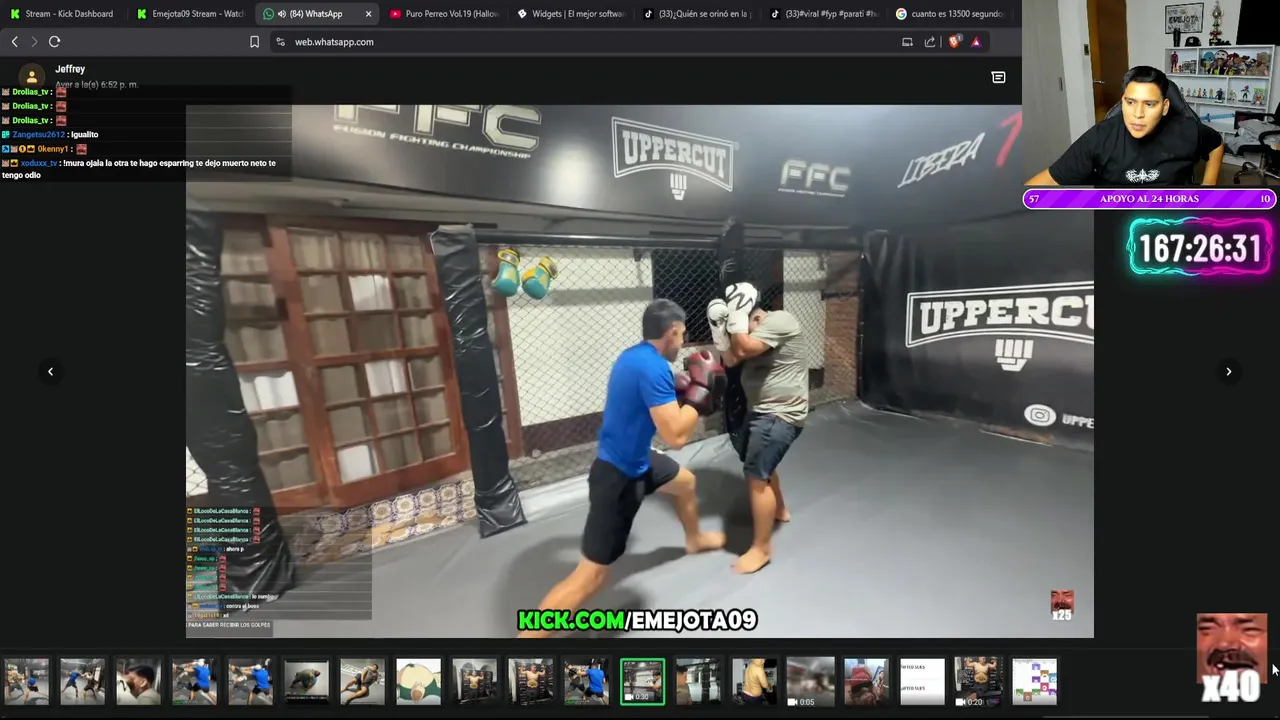Switch to the Stream - Kick Dashboard tab
This screenshot has width=1280, height=720.
coord(62,14)
